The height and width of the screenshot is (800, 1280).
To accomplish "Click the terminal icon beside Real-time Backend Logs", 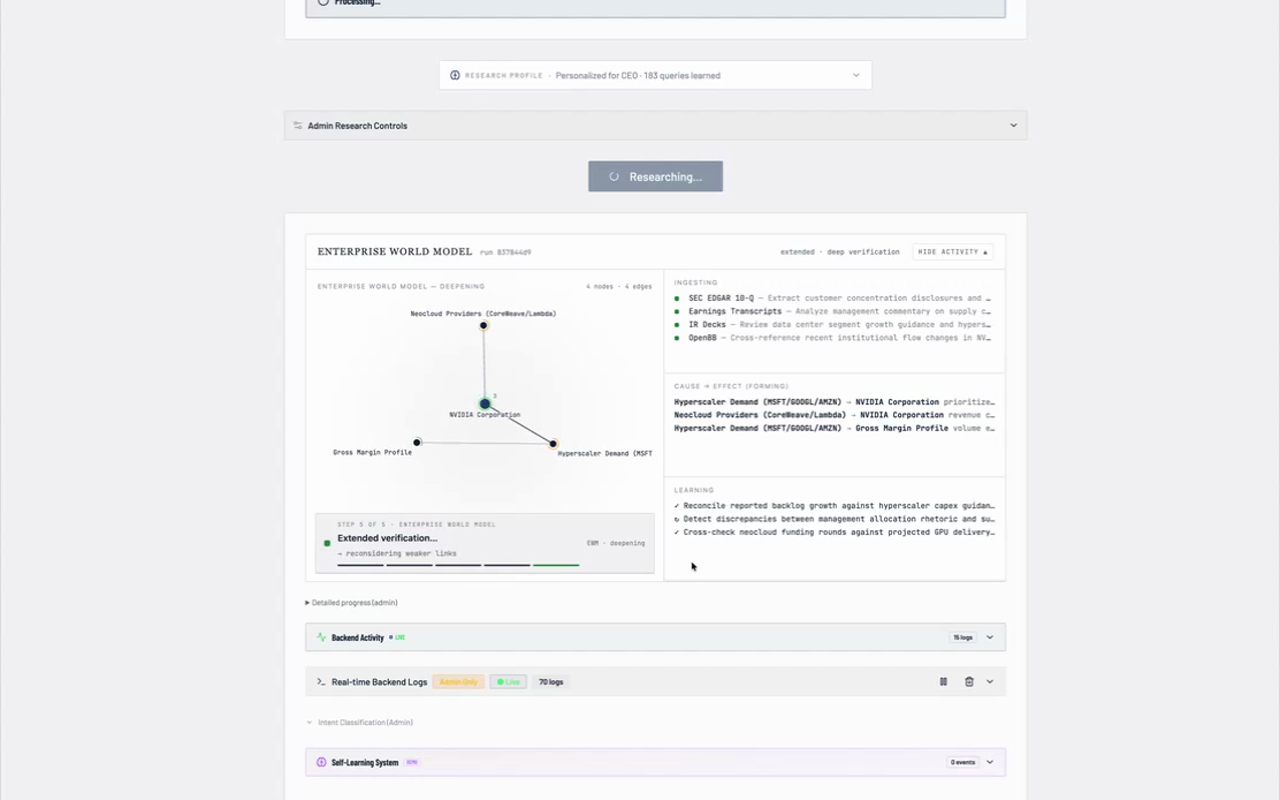I will [321, 682].
